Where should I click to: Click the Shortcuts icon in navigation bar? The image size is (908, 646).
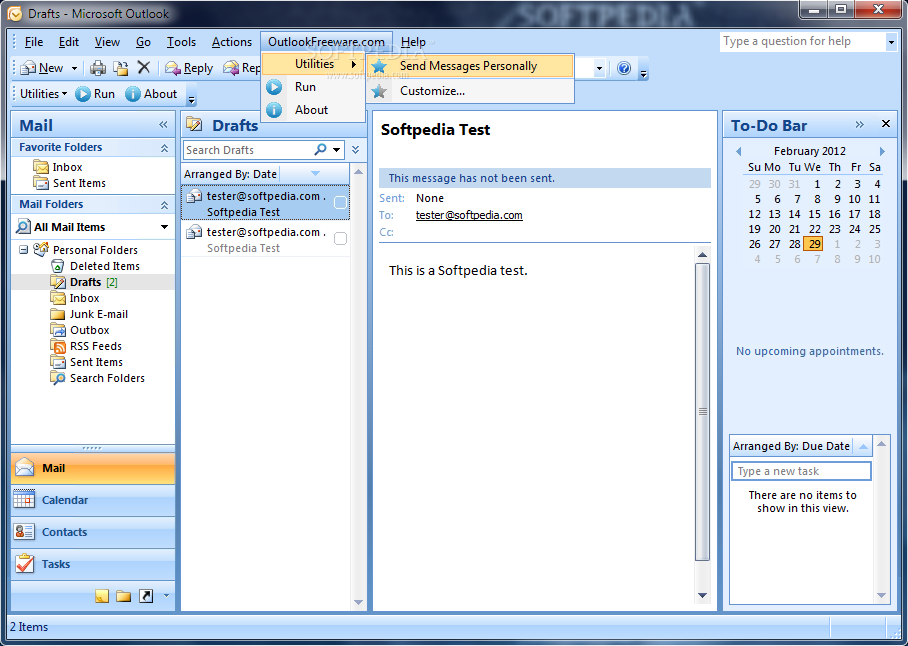146,596
